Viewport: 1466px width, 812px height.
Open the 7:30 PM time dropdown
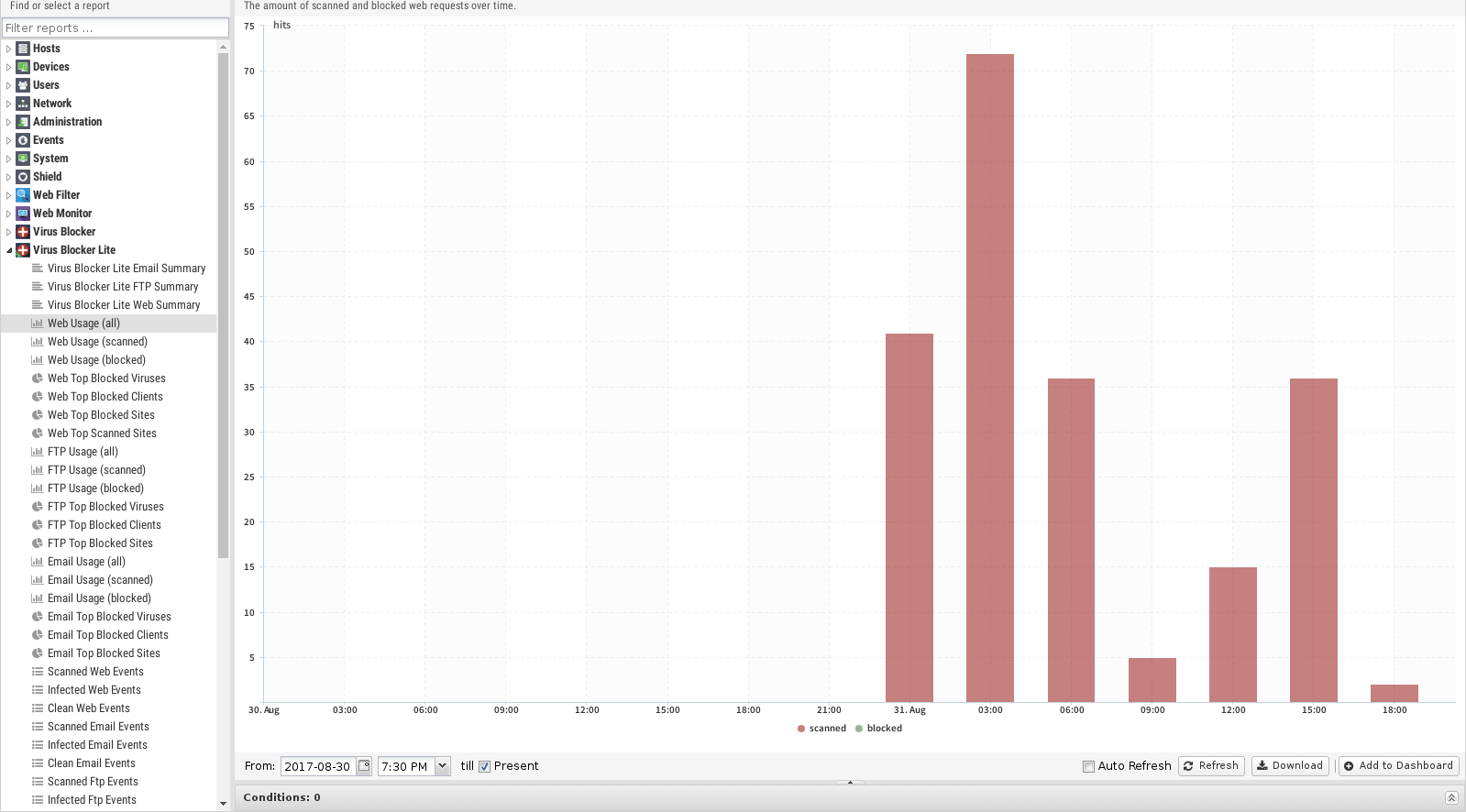tap(442, 766)
